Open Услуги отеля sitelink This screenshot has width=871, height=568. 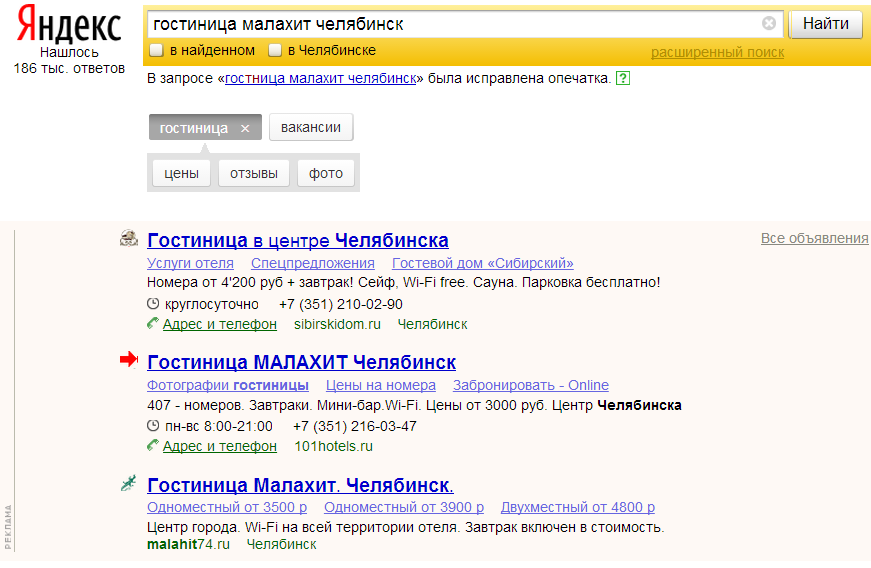pos(191,263)
